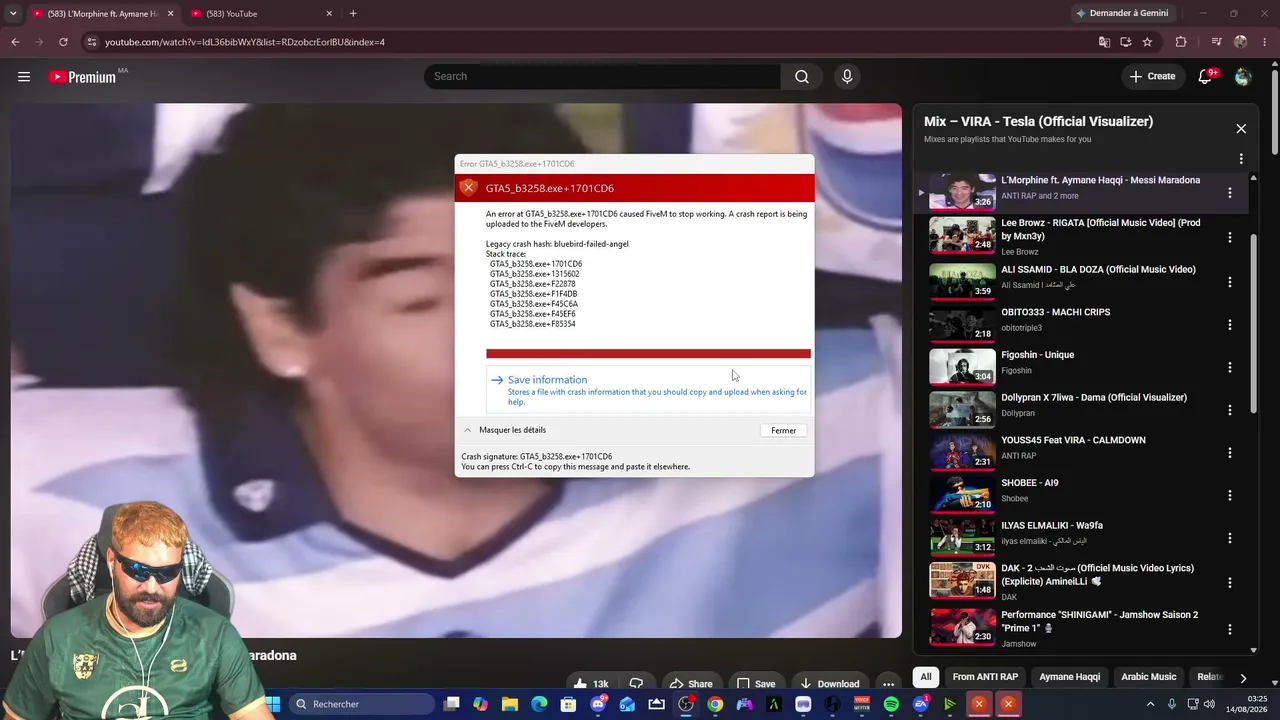Open File Explorer from the taskbar

click(x=510, y=704)
